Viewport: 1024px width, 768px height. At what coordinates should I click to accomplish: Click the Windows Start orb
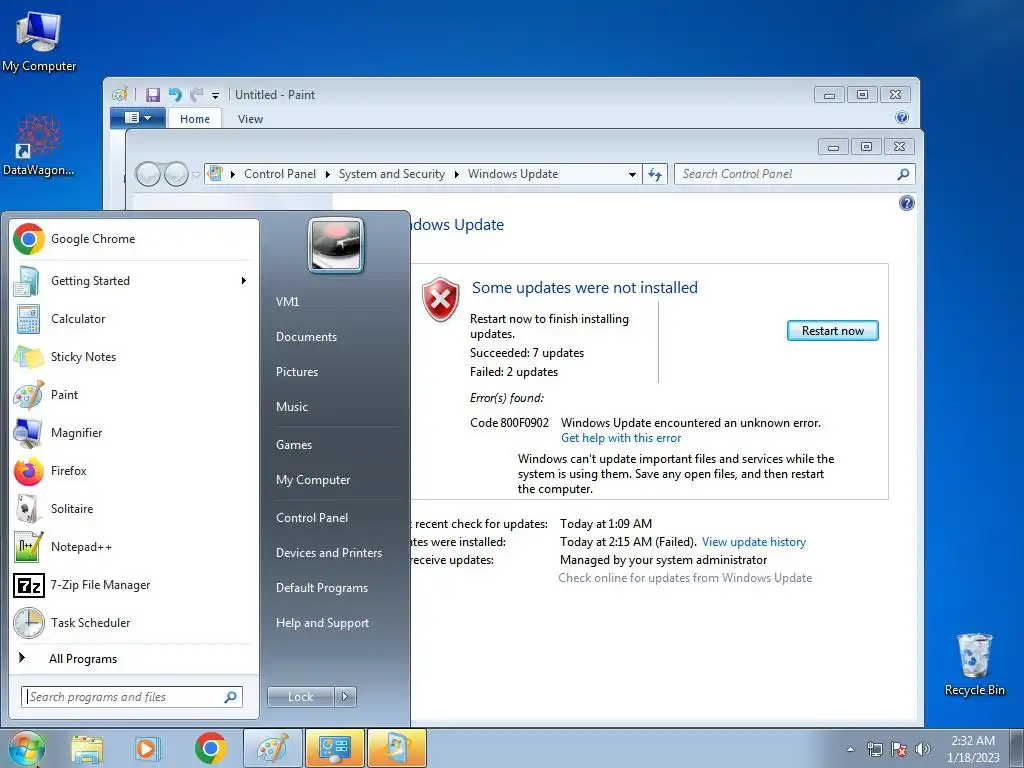(x=27, y=748)
